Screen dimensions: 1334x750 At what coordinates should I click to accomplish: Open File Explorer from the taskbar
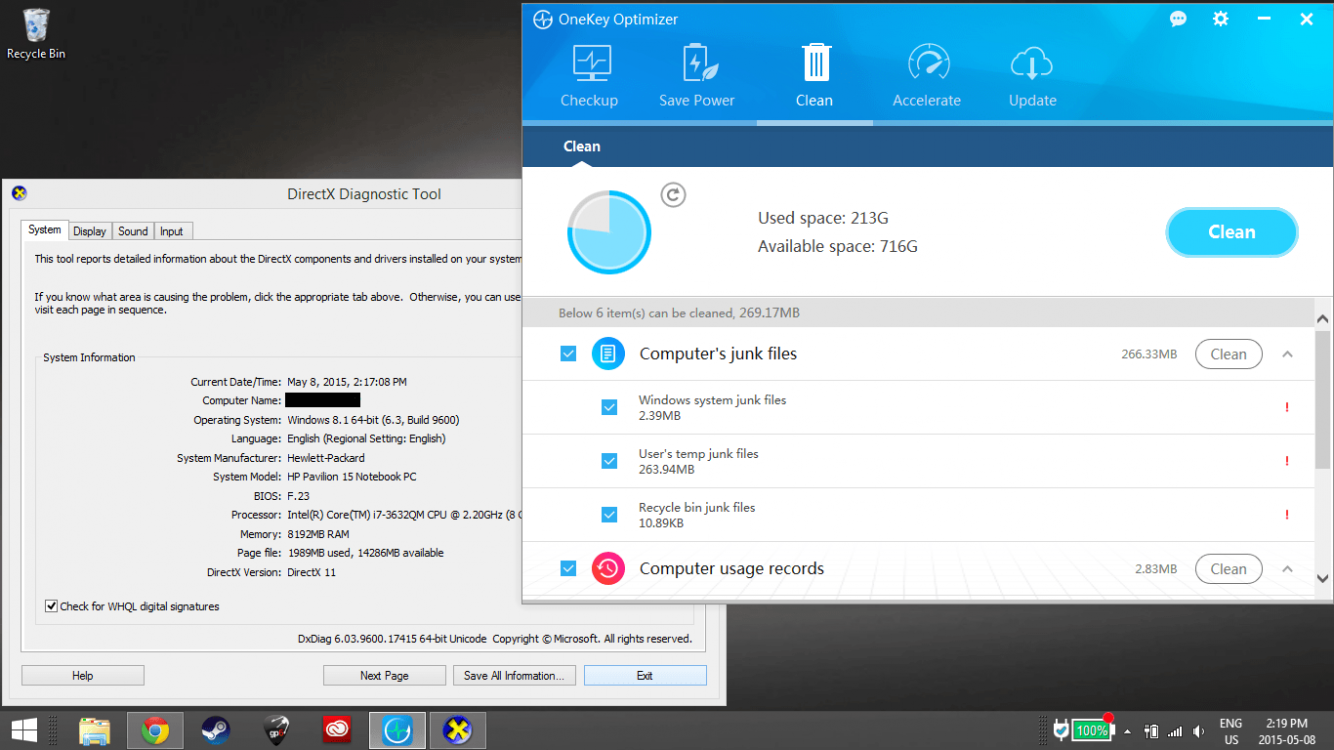pos(94,731)
